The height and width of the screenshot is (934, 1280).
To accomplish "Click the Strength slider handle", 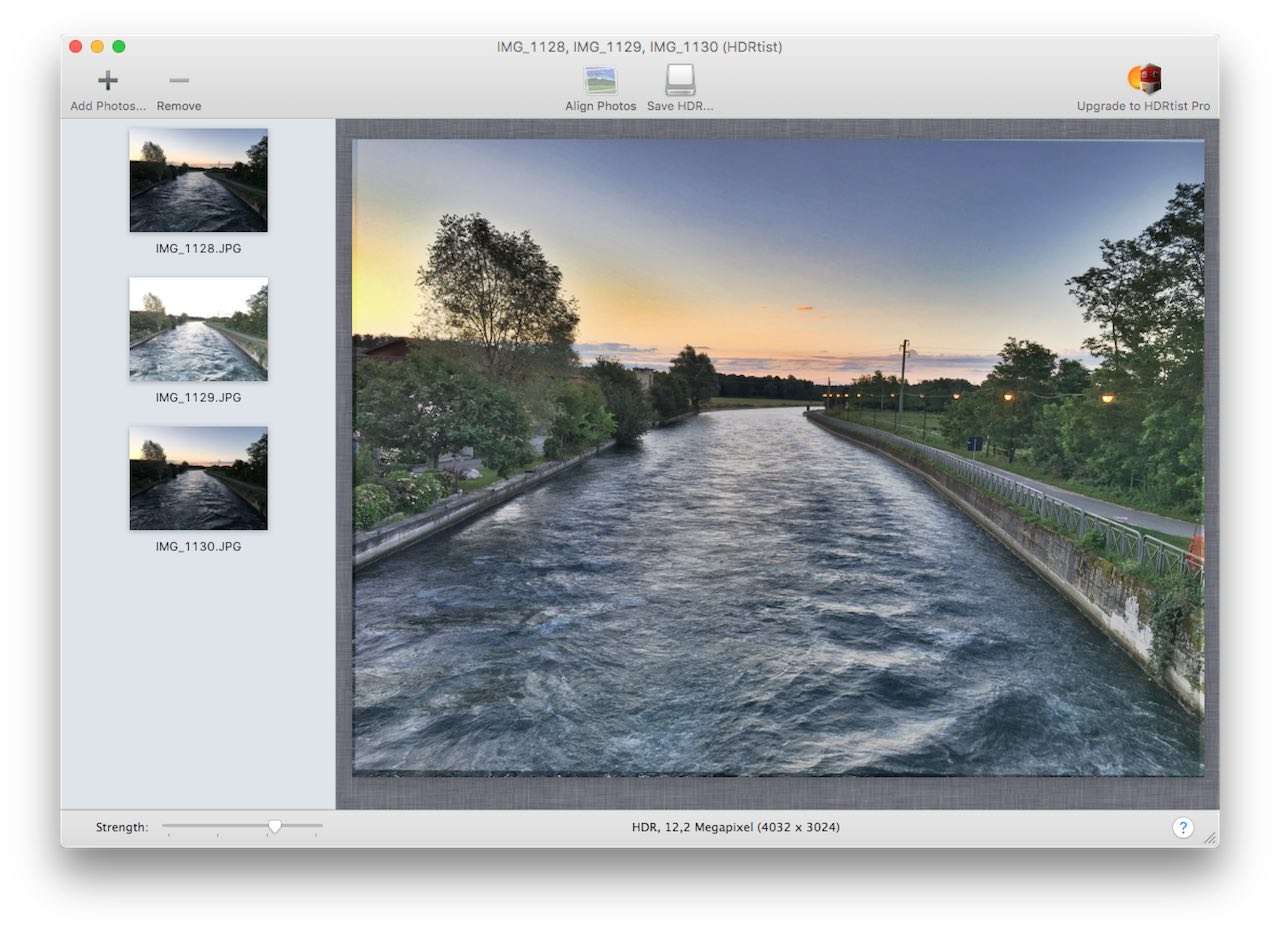I will click(274, 827).
